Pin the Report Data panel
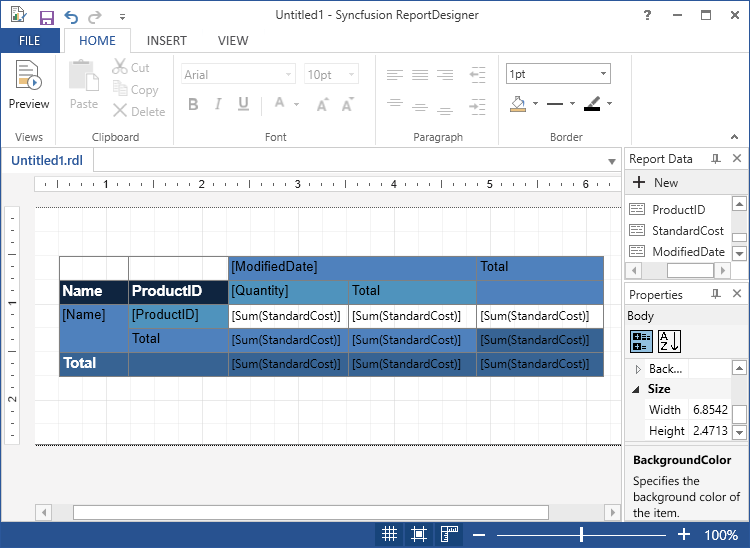This screenshot has width=750, height=548. 715,159
